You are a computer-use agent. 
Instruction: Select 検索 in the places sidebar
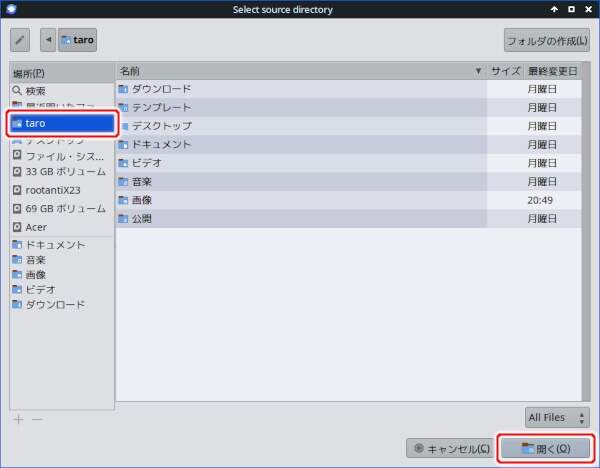62,91
